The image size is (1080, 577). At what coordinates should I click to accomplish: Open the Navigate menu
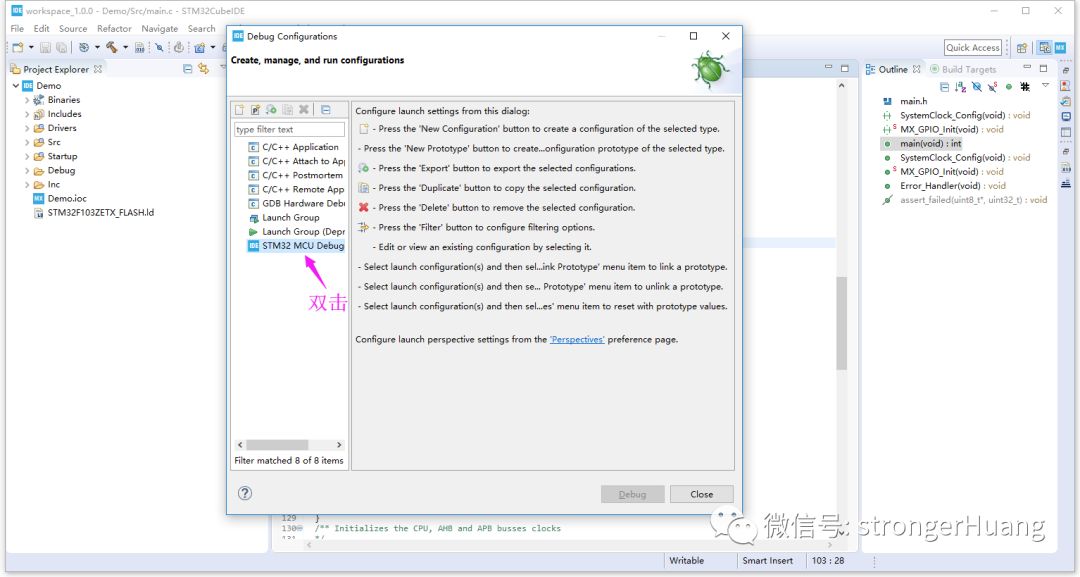pyautogui.click(x=160, y=28)
